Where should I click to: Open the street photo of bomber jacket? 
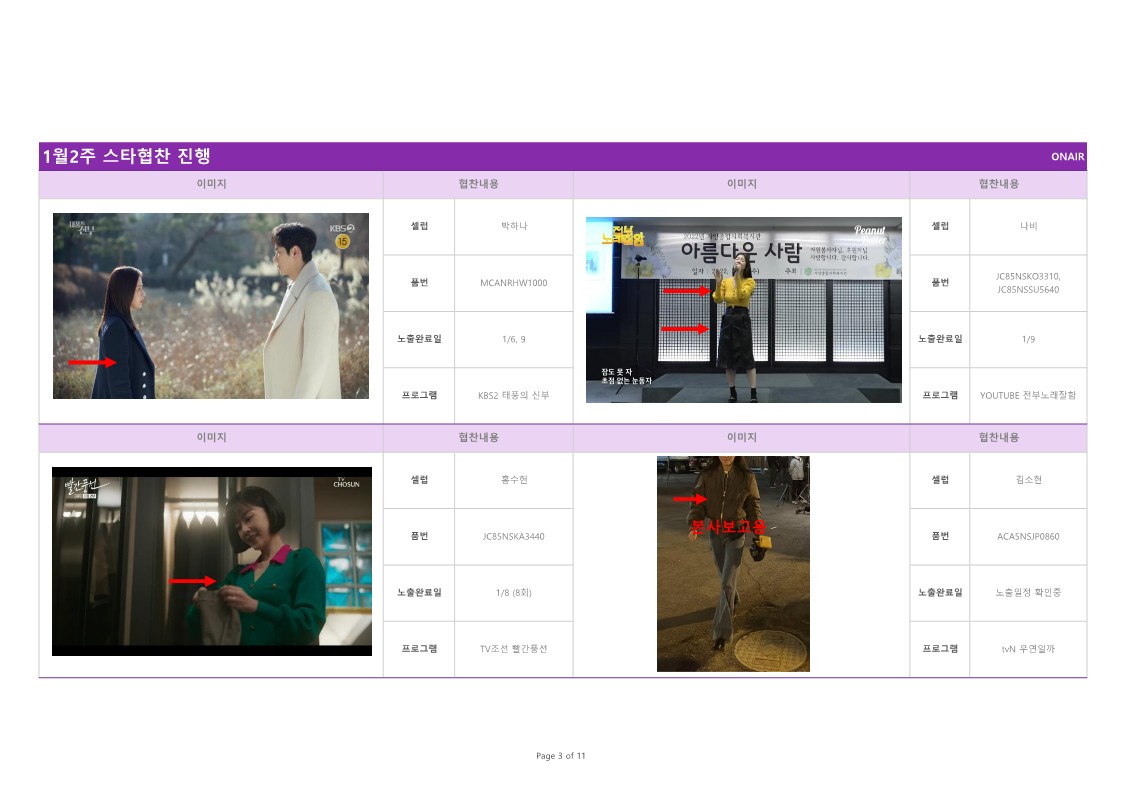click(x=733, y=564)
